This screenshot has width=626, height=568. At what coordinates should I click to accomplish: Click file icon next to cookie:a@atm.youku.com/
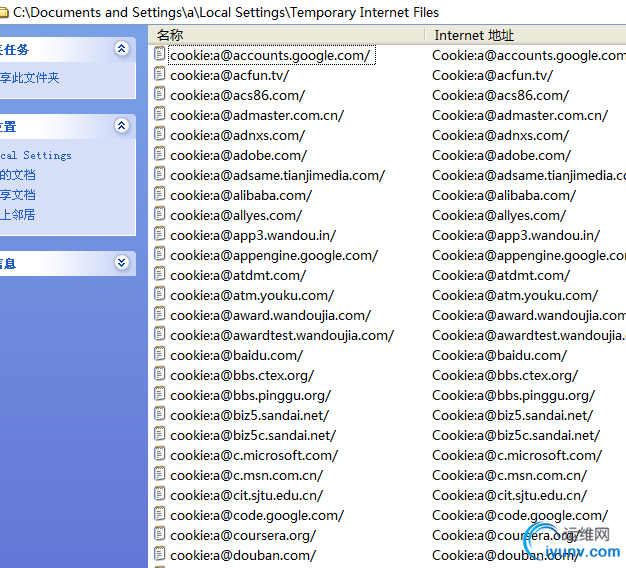[x=160, y=293]
